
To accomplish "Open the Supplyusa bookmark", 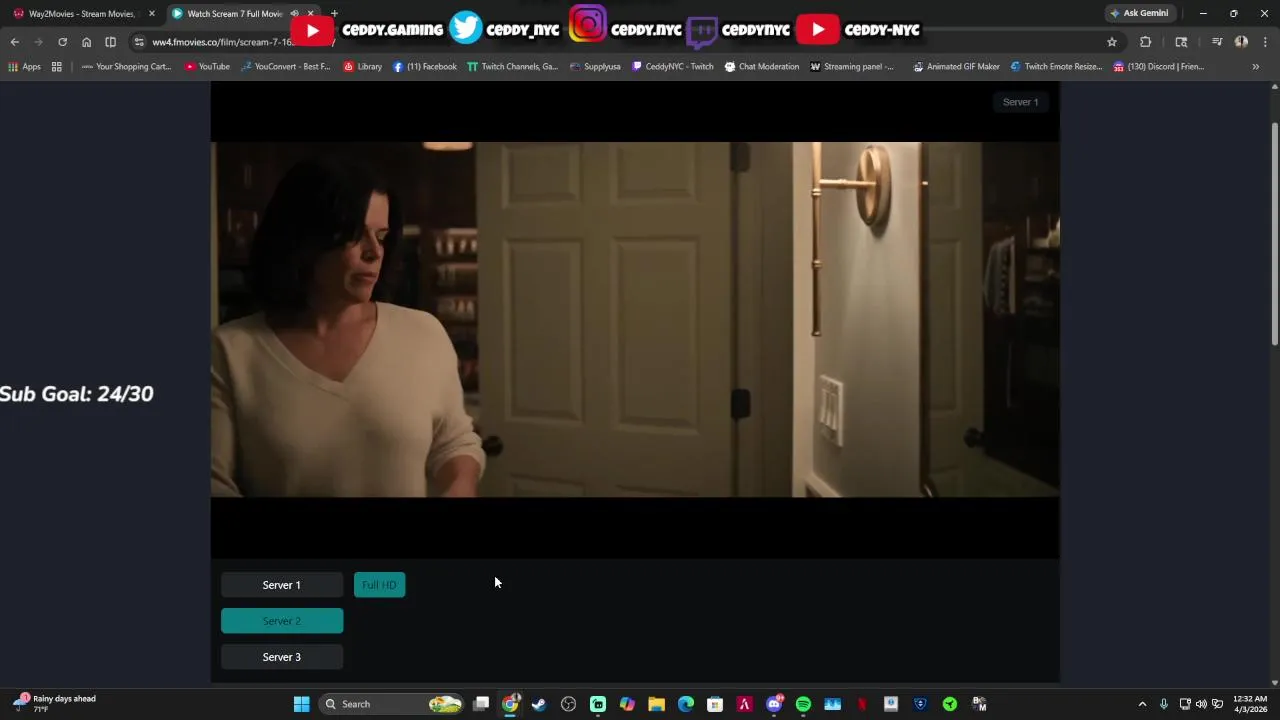I will (596, 66).
